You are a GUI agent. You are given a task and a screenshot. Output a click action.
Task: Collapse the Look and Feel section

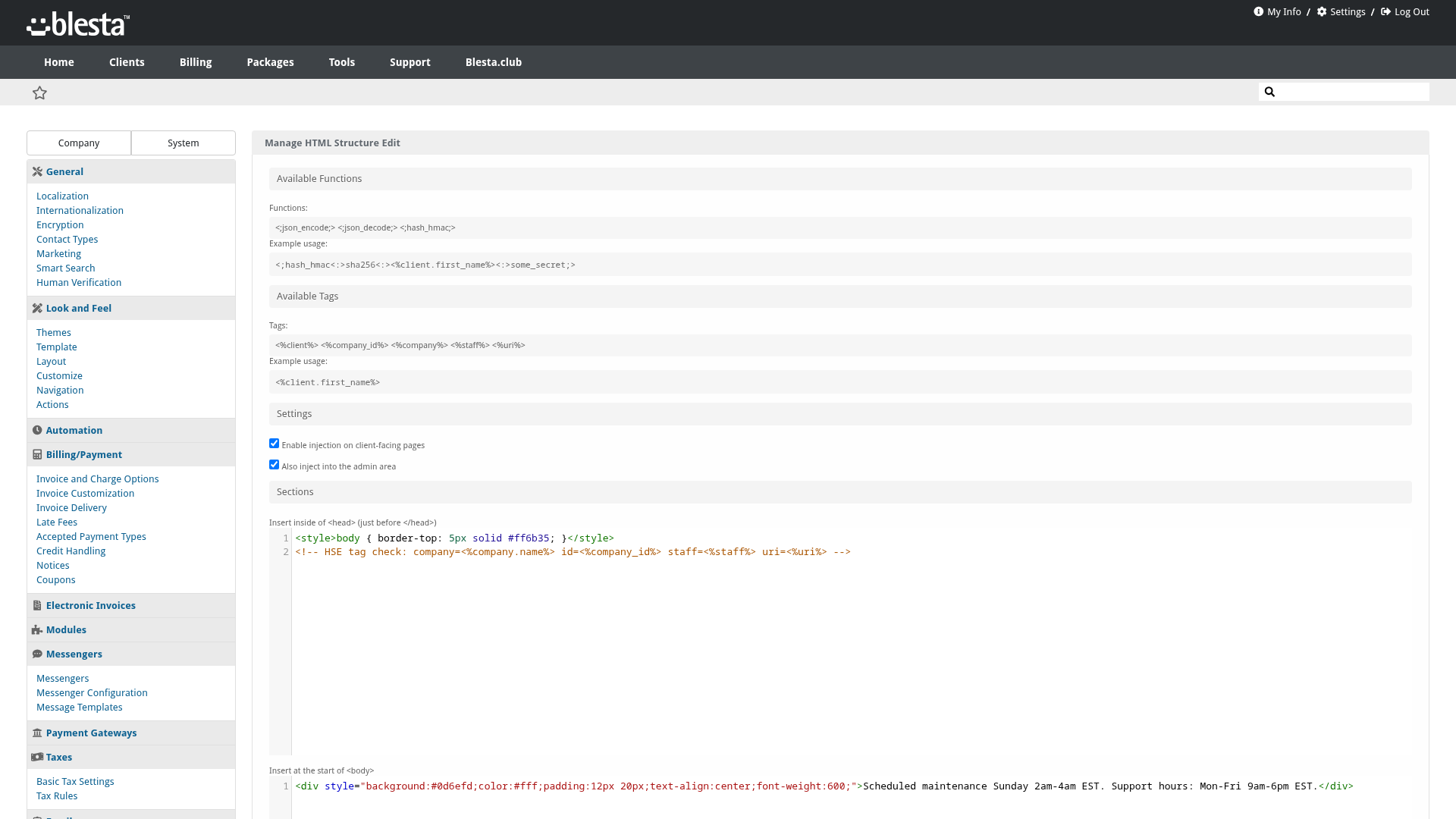coord(131,308)
